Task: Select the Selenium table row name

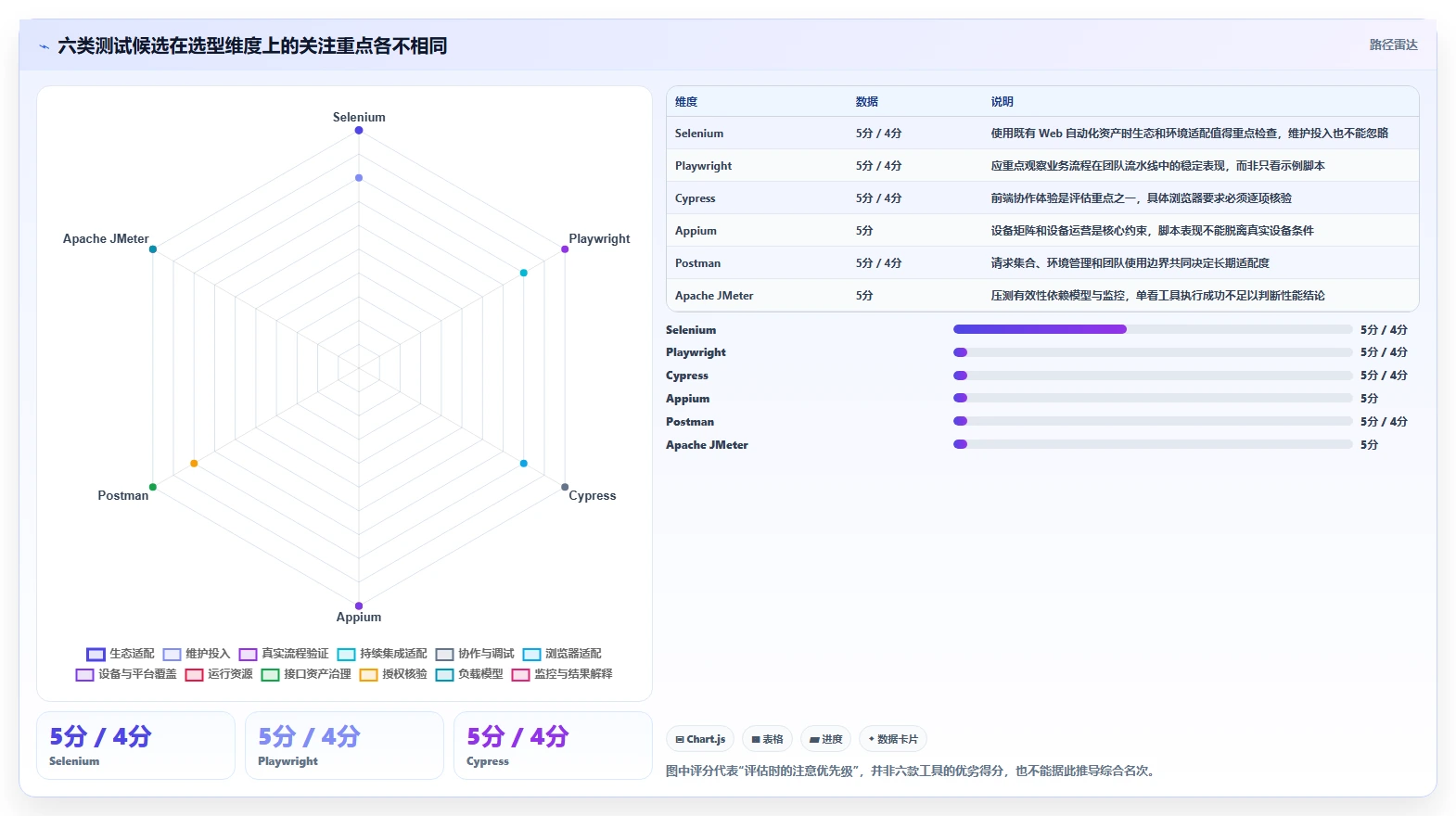Action: pyautogui.click(x=699, y=134)
